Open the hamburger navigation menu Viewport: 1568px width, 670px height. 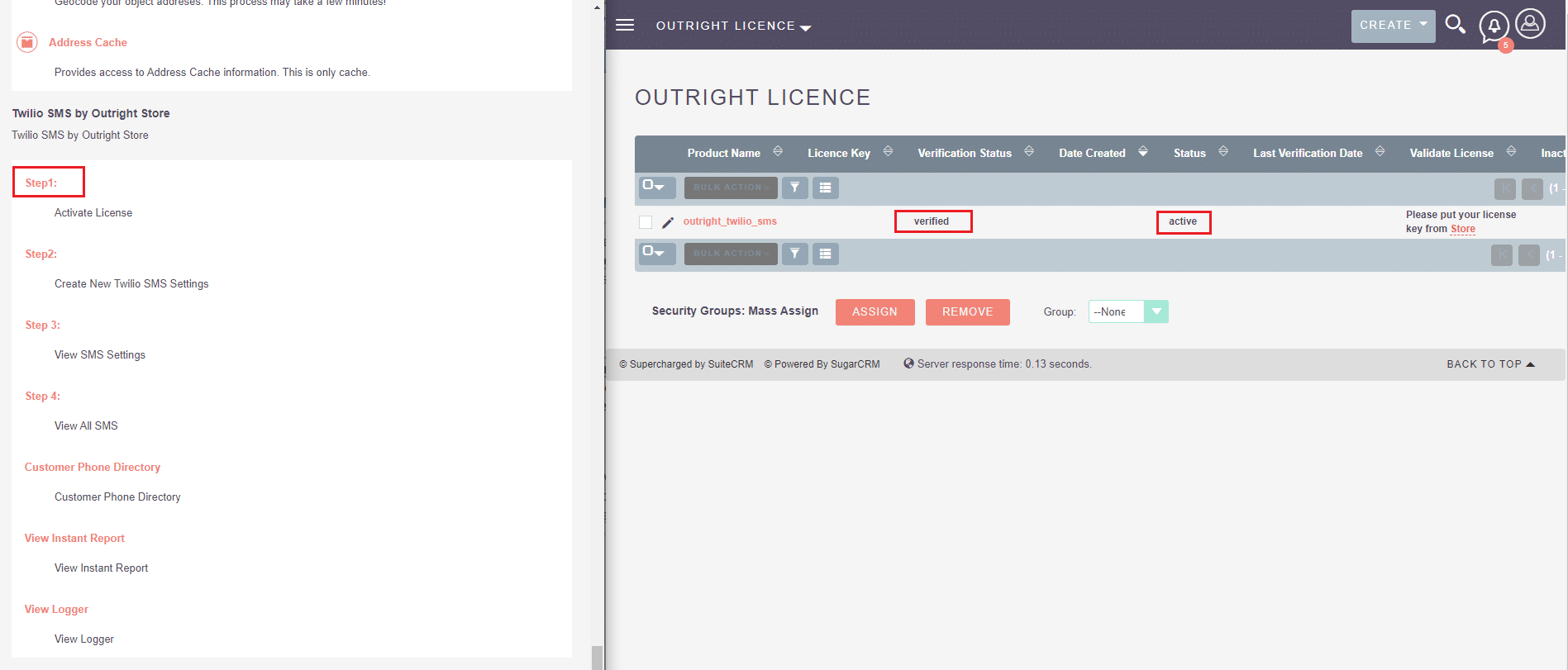coord(625,25)
